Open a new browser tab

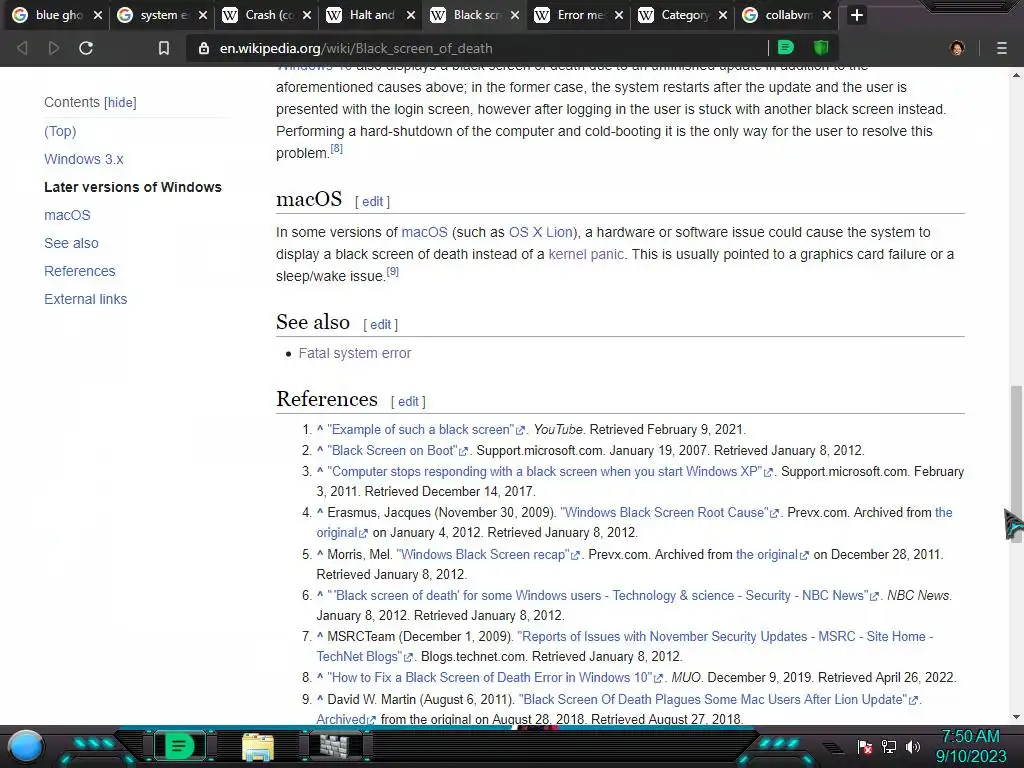pyautogui.click(x=857, y=14)
